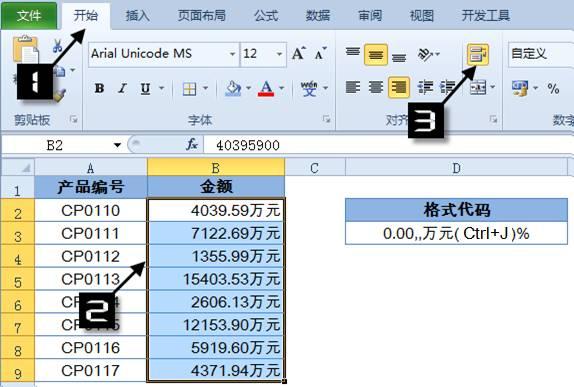
Task: Open the 自定义 number format combo box
Action: 541,54
